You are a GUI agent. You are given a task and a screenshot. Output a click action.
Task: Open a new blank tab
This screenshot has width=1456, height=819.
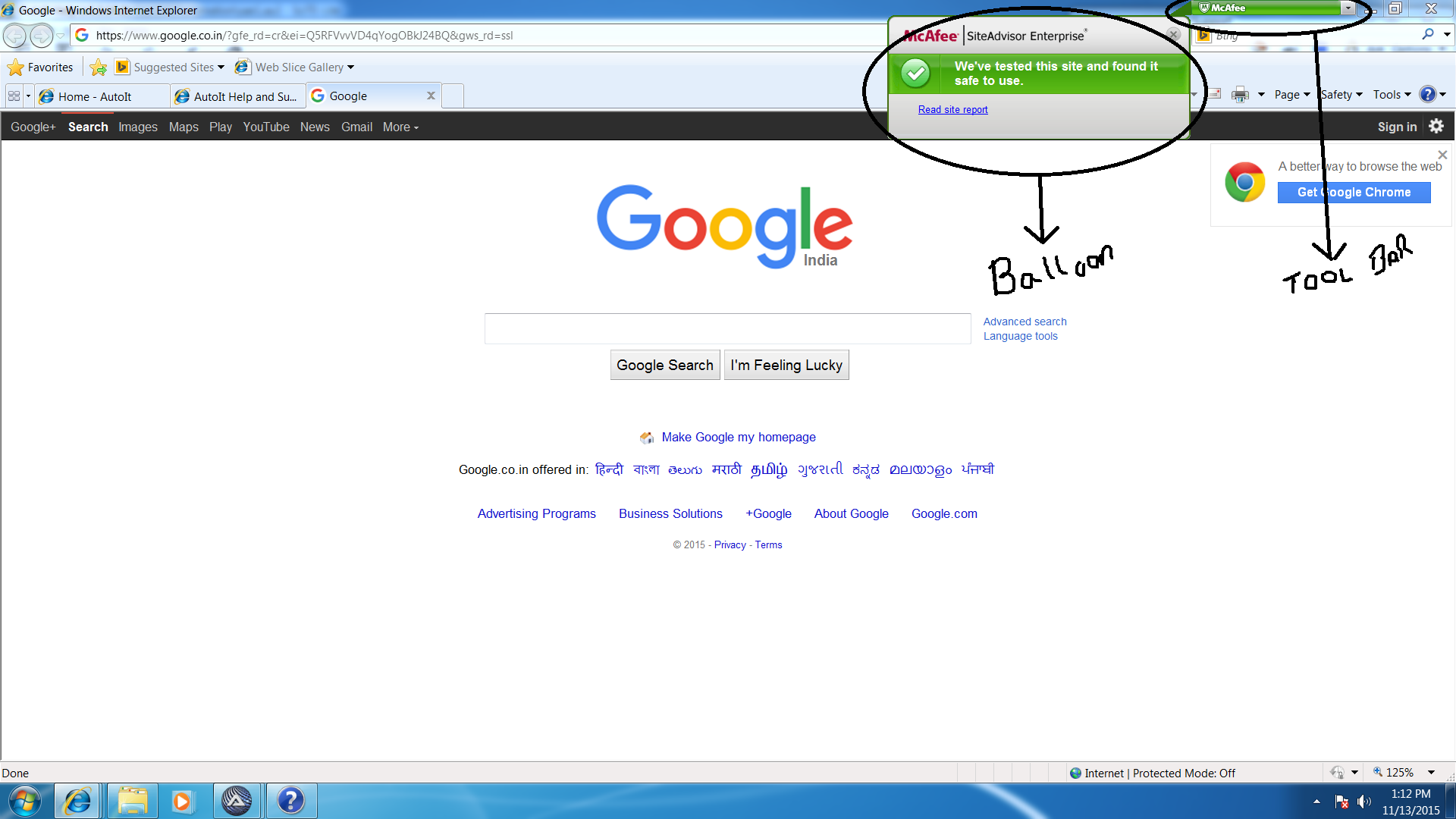pyautogui.click(x=453, y=96)
